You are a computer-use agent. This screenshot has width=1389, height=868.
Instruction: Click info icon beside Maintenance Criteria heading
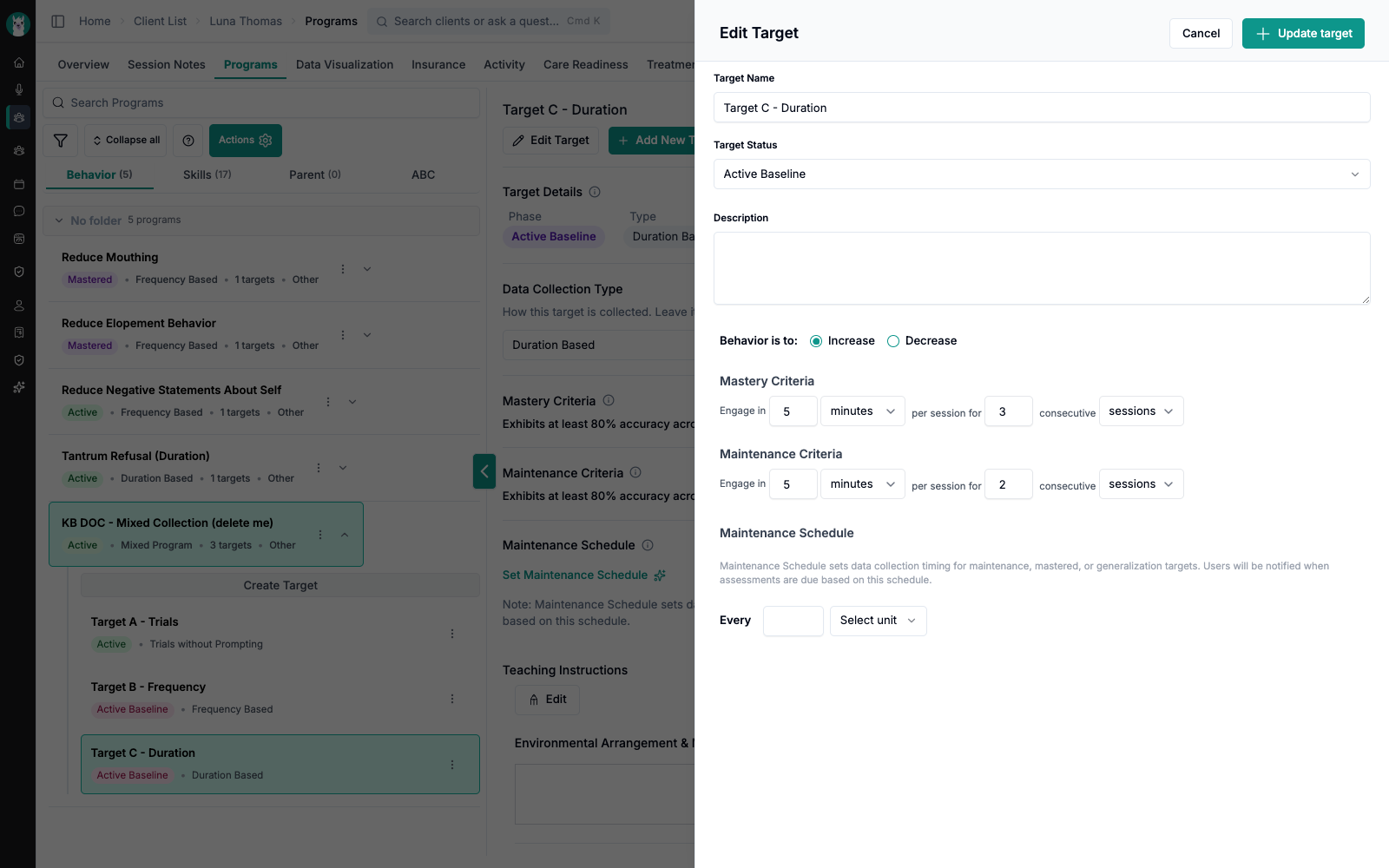(x=635, y=472)
